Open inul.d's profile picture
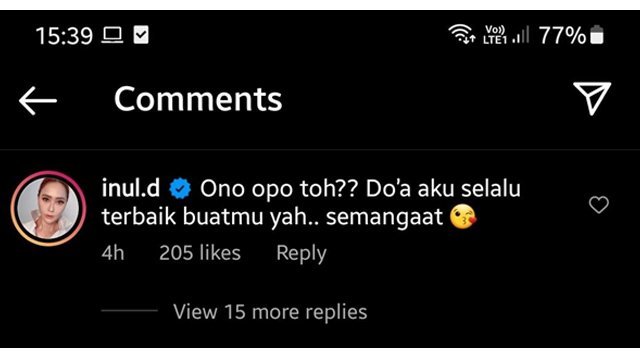Screen dimensions: 640x360 (x=49, y=209)
